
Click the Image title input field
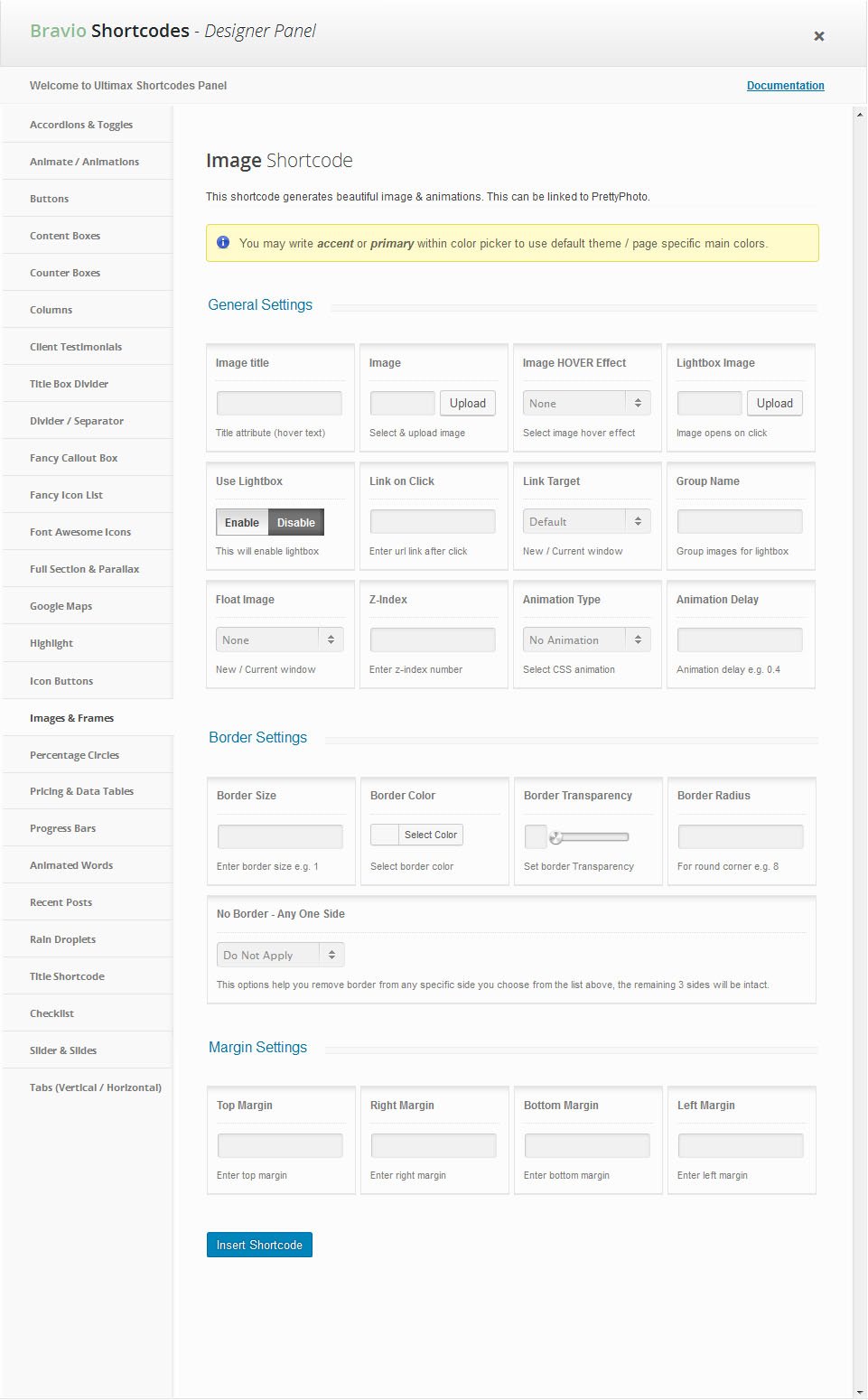[279, 403]
